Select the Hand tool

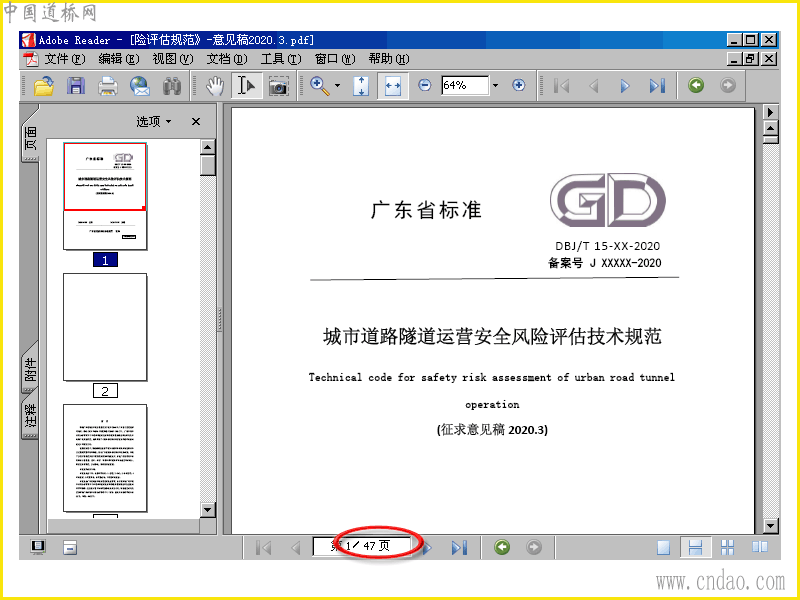(215, 86)
